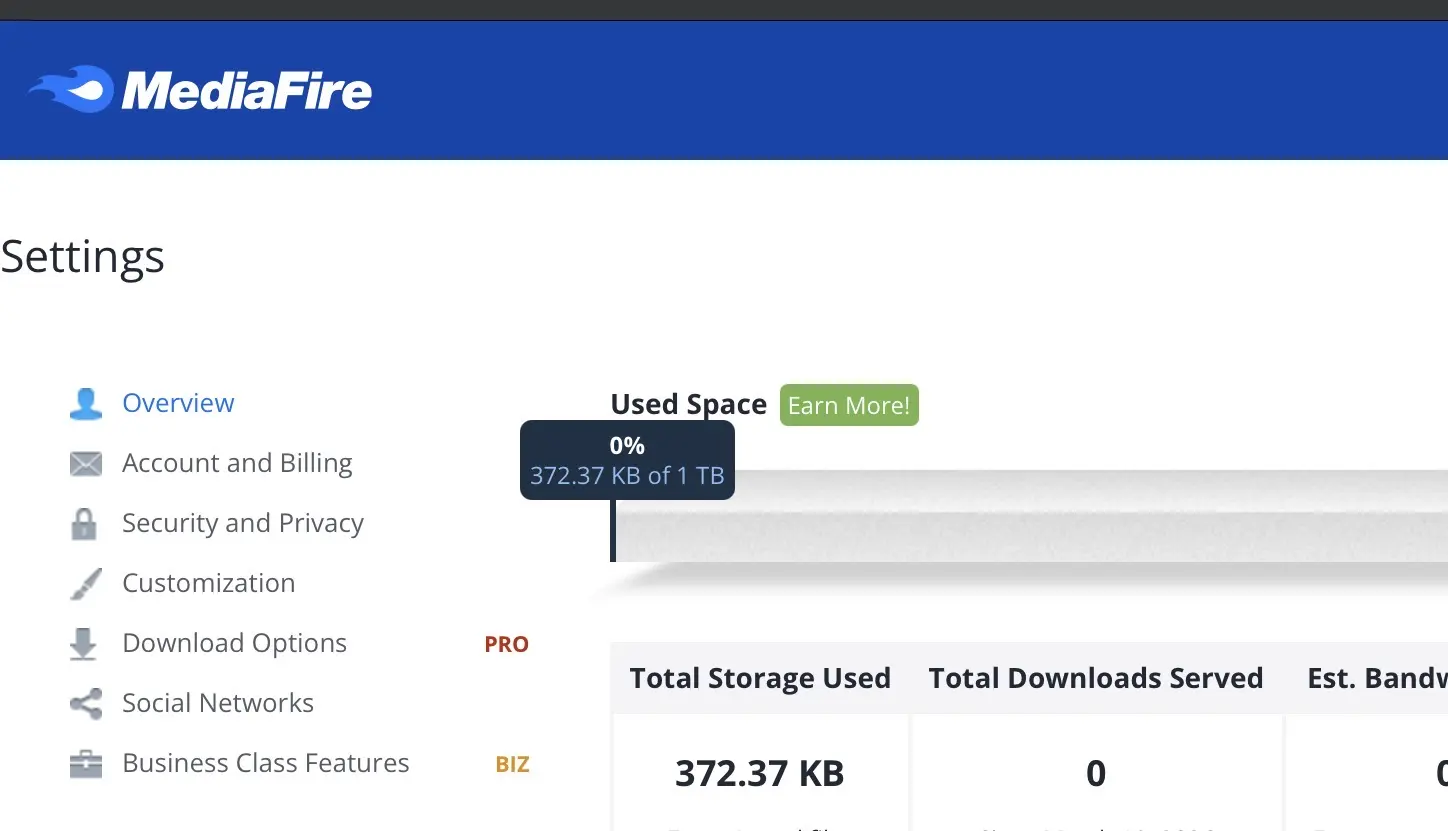Screen dimensions: 1448x831
Task: Select Social Networks menu item
Action: tap(218, 703)
